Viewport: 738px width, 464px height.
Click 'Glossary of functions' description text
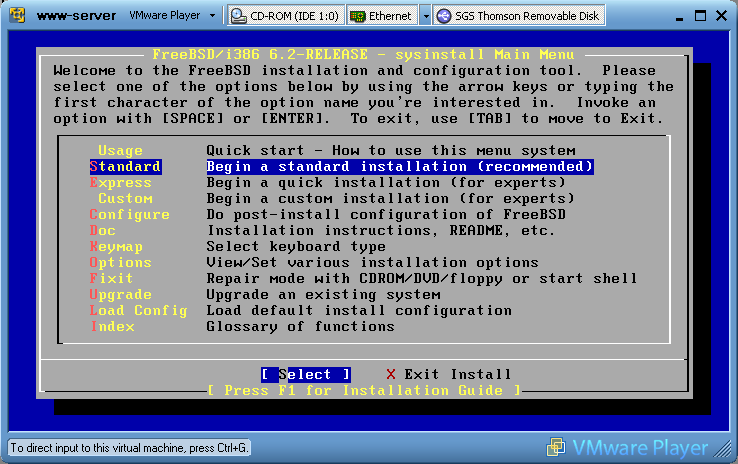tap(300, 327)
